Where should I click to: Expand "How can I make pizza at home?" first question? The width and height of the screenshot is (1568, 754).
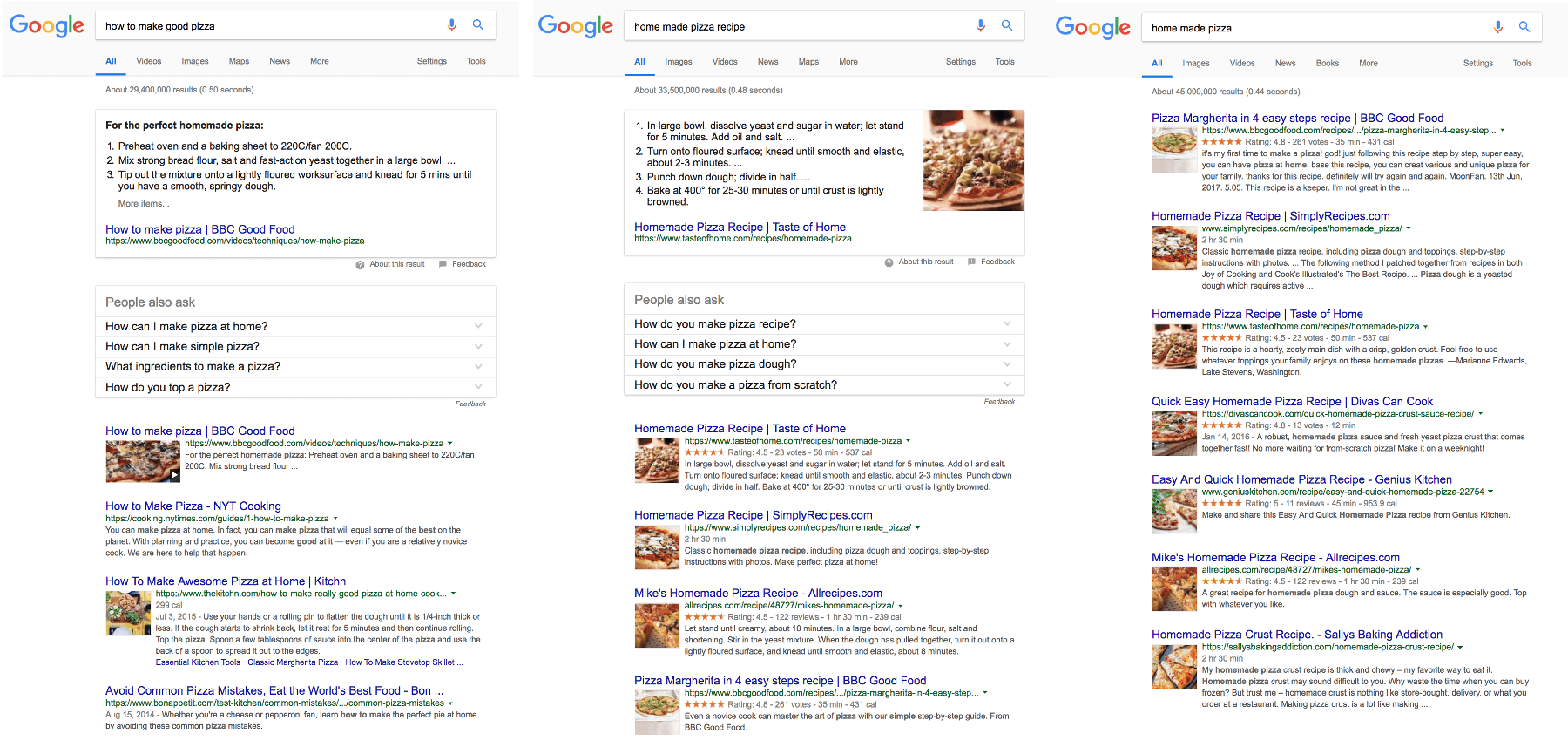tap(295, 326)
